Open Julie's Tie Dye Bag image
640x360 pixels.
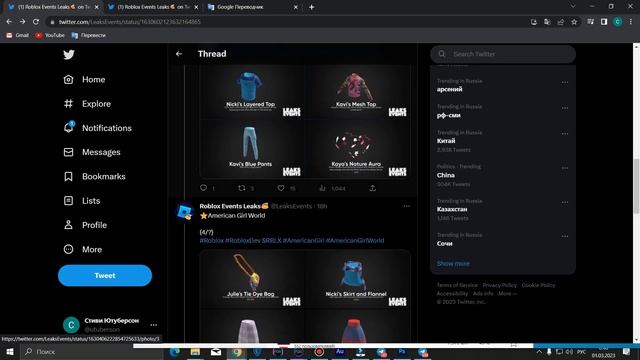click(x=252, y=279)
